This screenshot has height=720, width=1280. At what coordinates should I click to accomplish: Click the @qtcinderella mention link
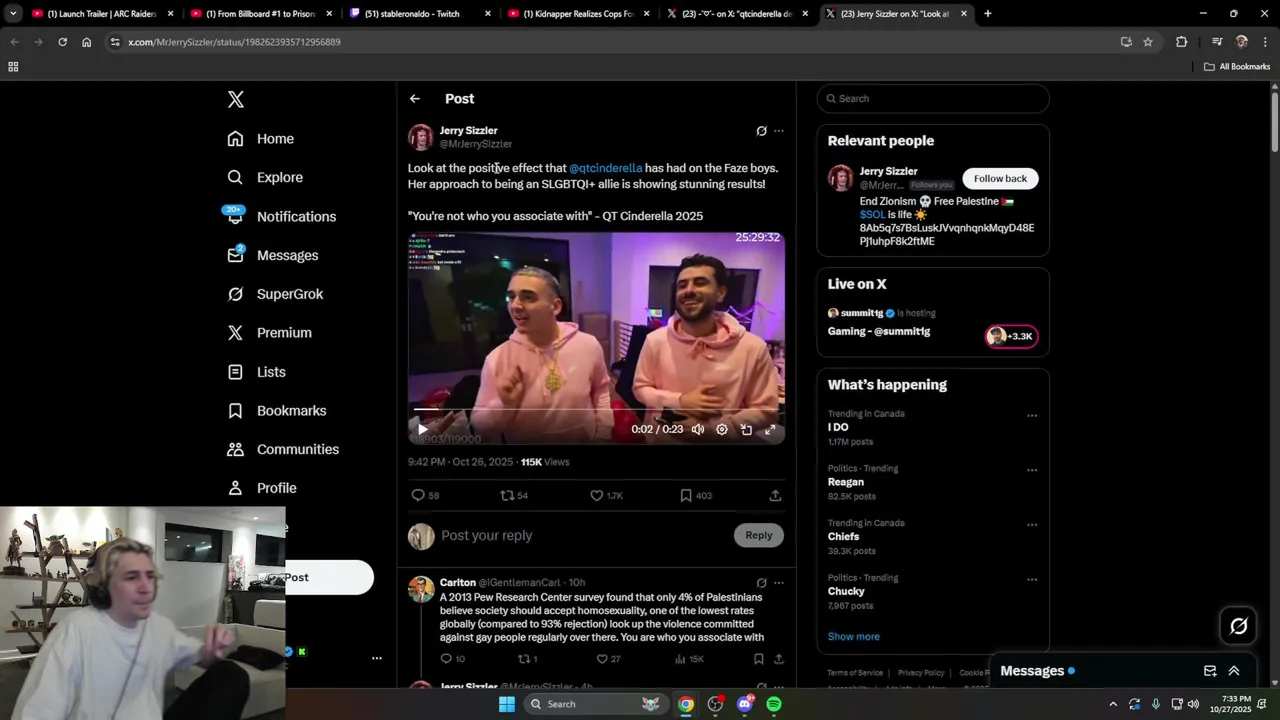coord(606,168)
